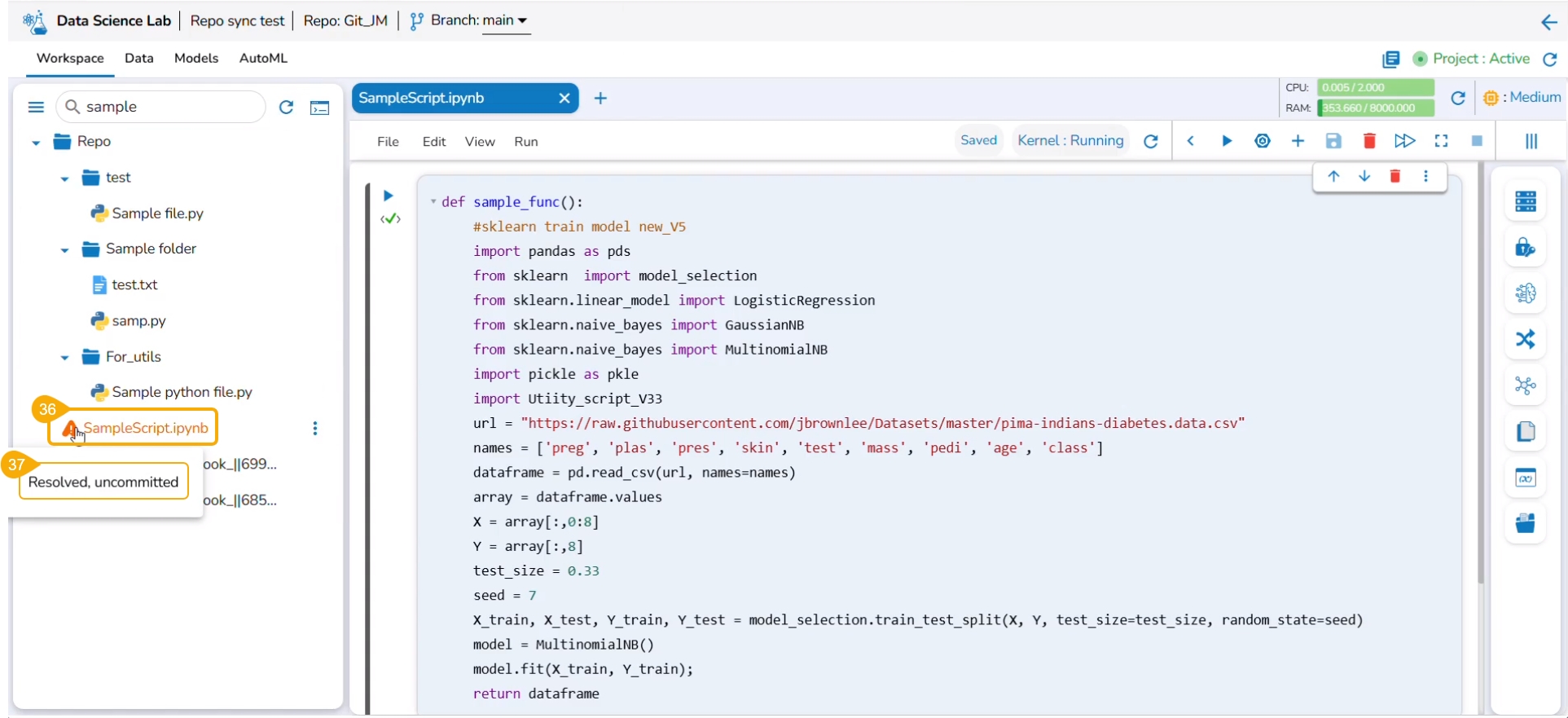Toggle the column layout panel icon
The width and height of the screenshot is (1568, 718).
(x=1531, y=141)
